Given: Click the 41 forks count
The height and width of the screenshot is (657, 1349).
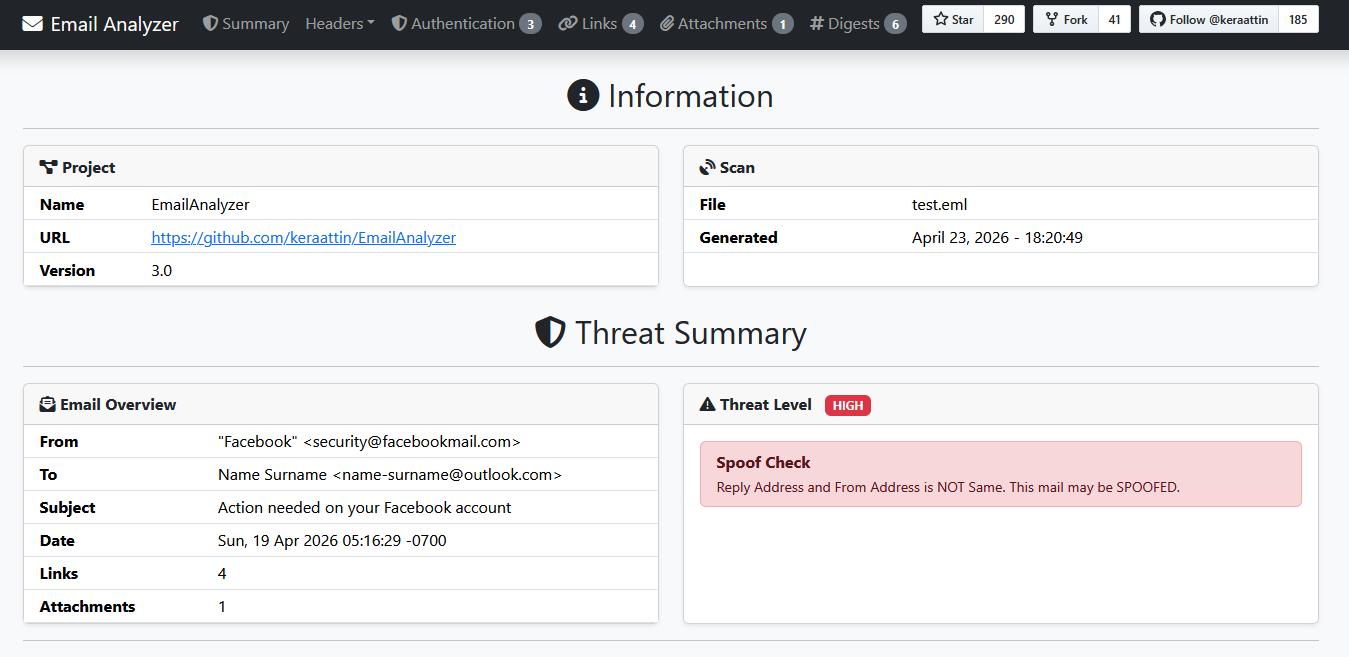Looking at the screenshot, I should click(1114, 19).
